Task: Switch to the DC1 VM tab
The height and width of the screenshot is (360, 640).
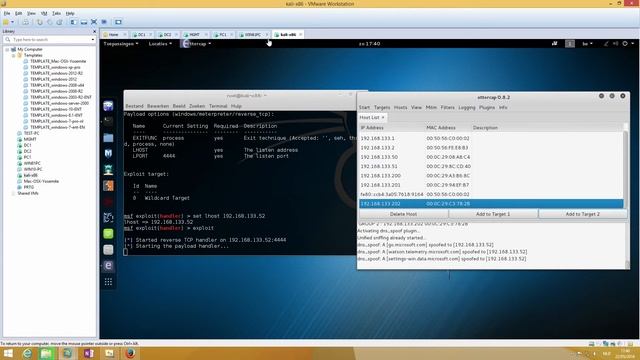Action: [141, 35]
